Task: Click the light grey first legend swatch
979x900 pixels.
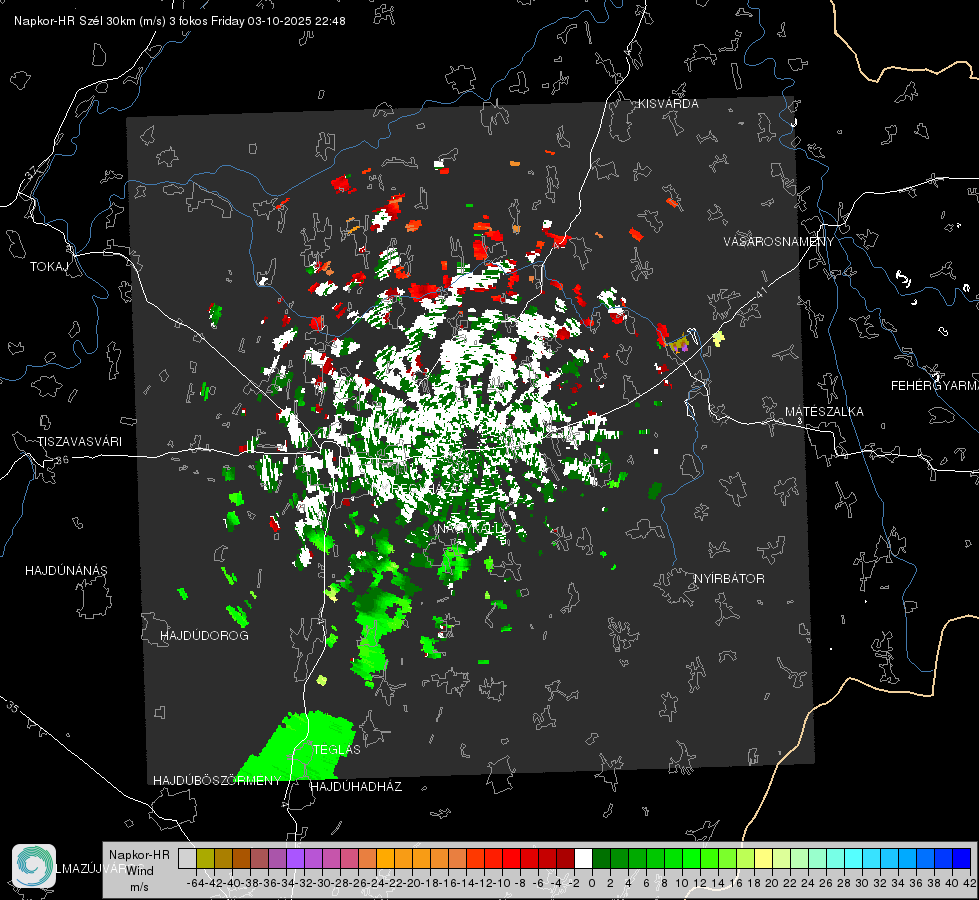Action: (187, 858)
